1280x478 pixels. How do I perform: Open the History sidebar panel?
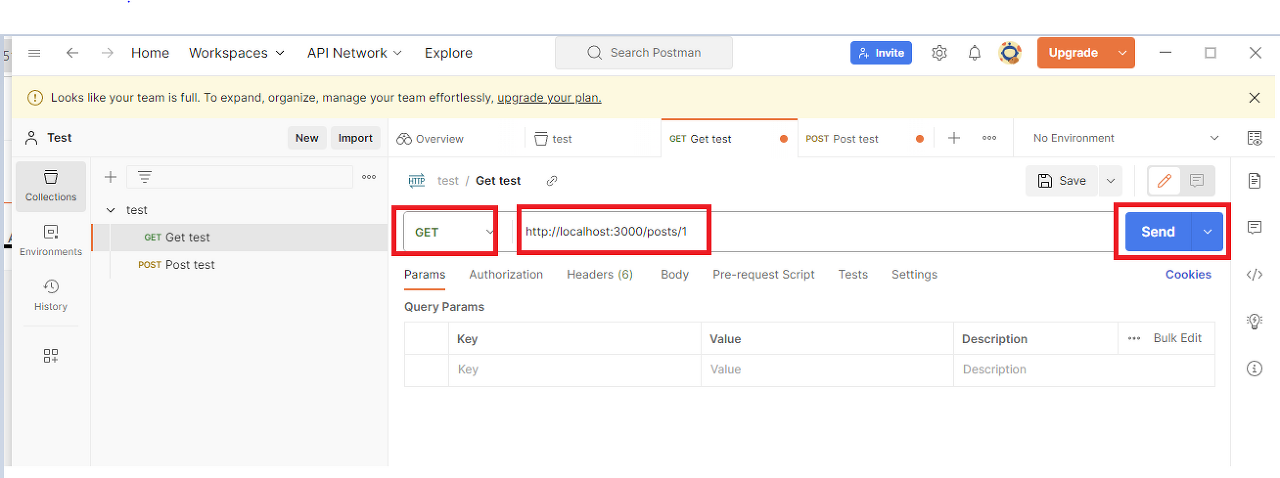pyautogui.click(x=51, y=295)
